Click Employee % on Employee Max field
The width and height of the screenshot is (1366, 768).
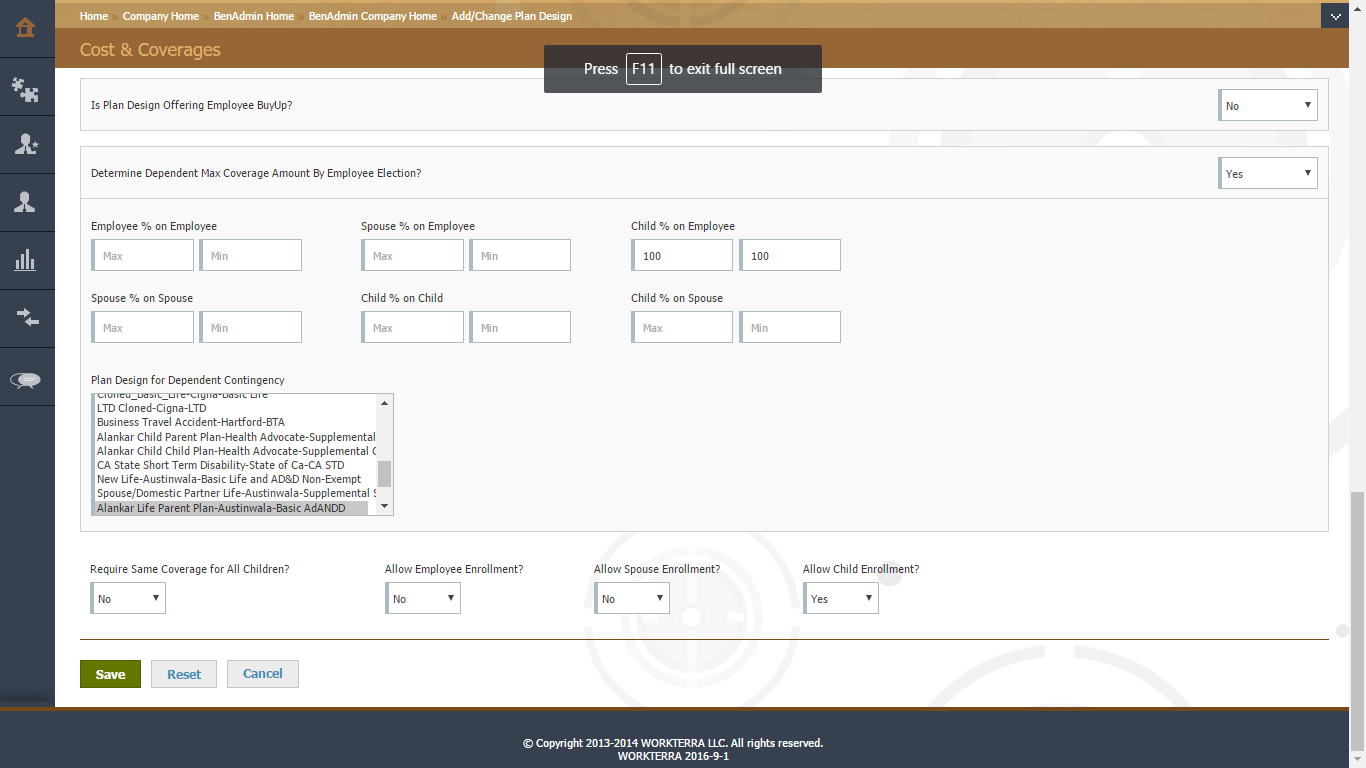pos(143,256)
